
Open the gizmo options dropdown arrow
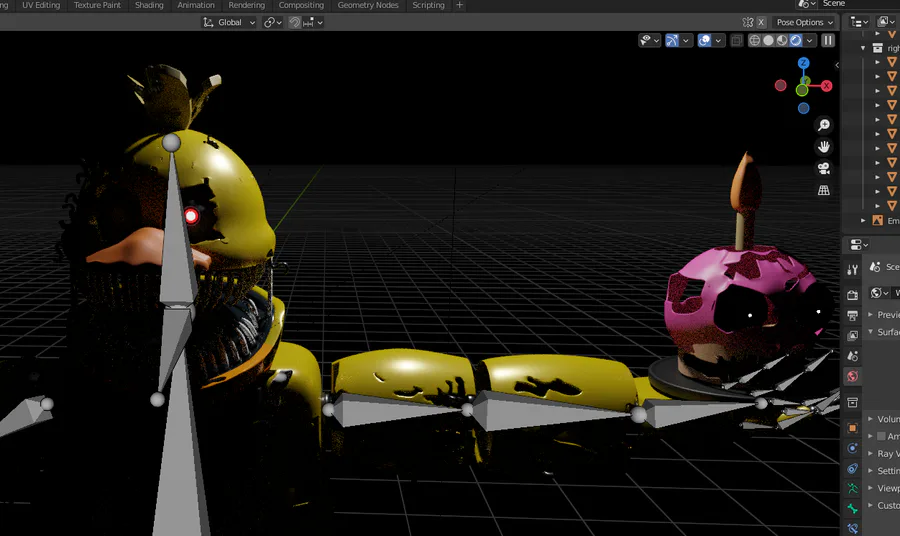pos(686,40)
